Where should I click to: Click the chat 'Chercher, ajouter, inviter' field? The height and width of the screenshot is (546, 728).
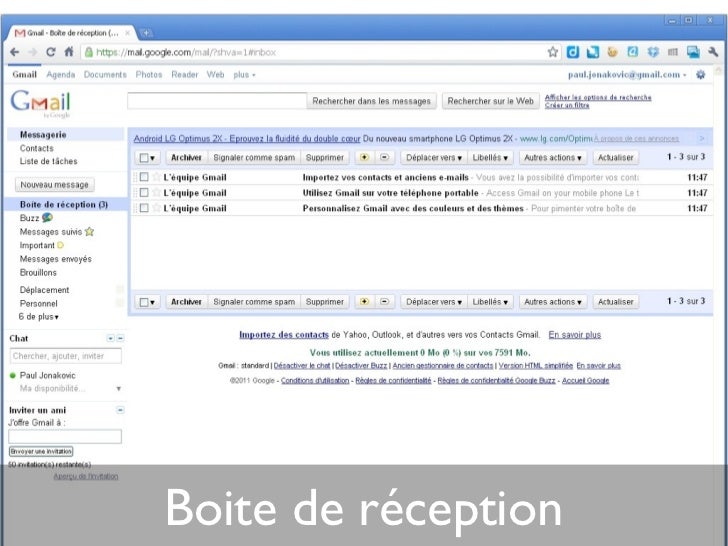(x=65, y=356)
